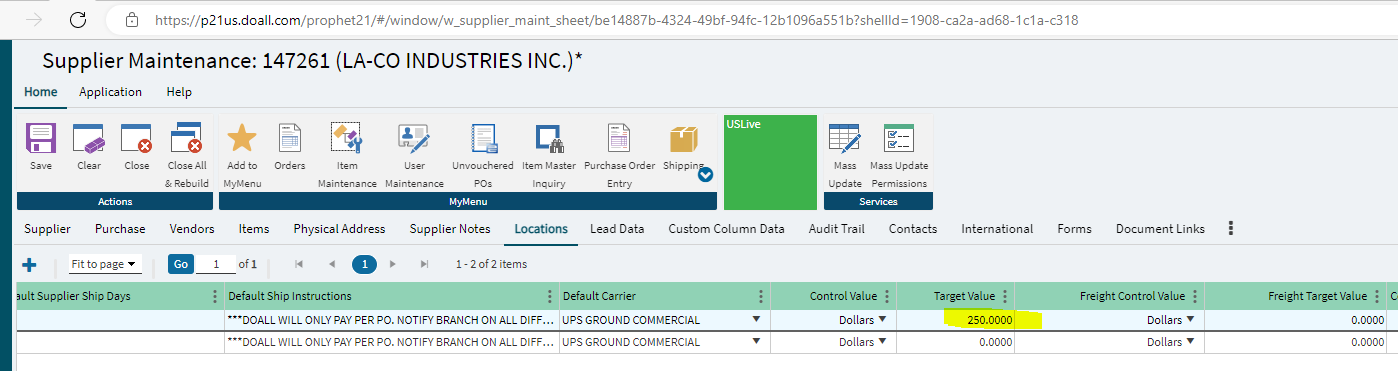This screenshot has height=371, width=1398.
Task: Open the Purchase Order Entry icon
Action: tap(619, 138)
